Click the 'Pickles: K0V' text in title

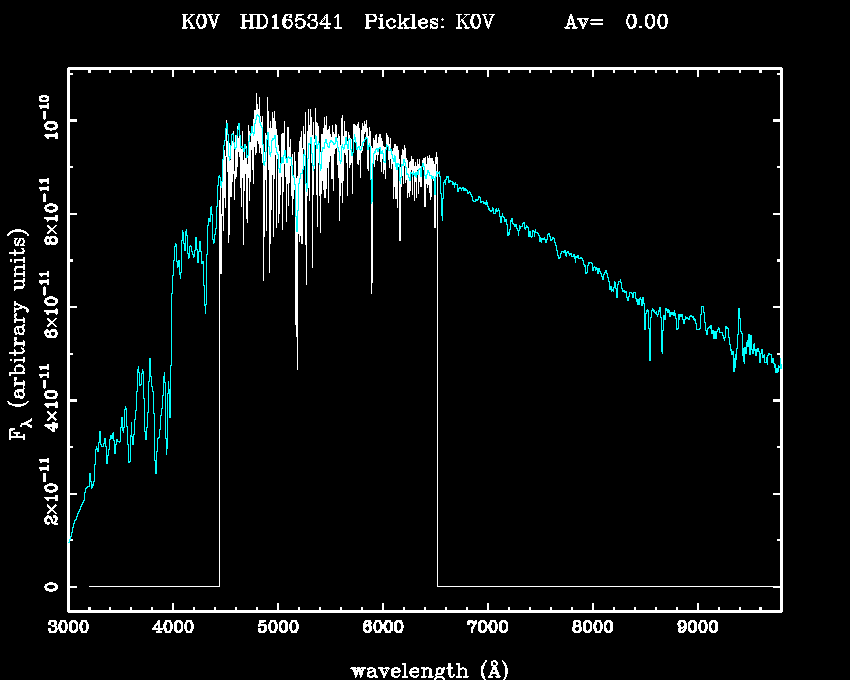pyautogui.click(x=430, y=22)
